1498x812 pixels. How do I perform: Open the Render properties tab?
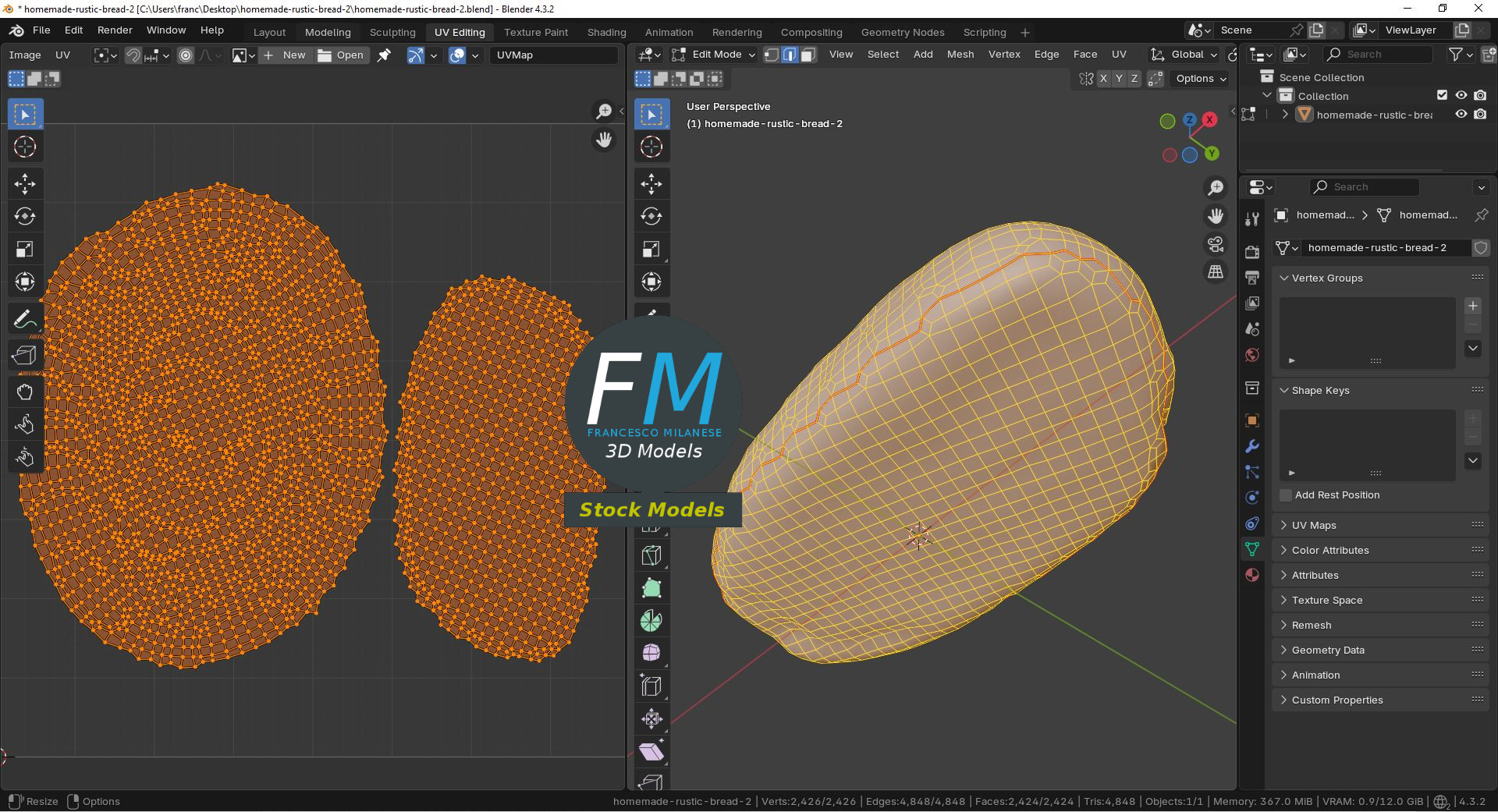coord(1252,252)
